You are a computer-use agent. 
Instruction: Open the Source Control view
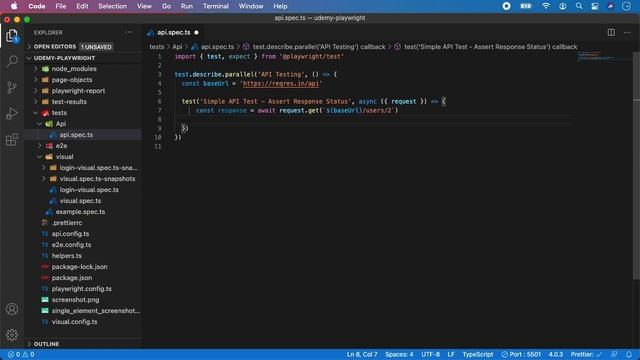point(12,87)
